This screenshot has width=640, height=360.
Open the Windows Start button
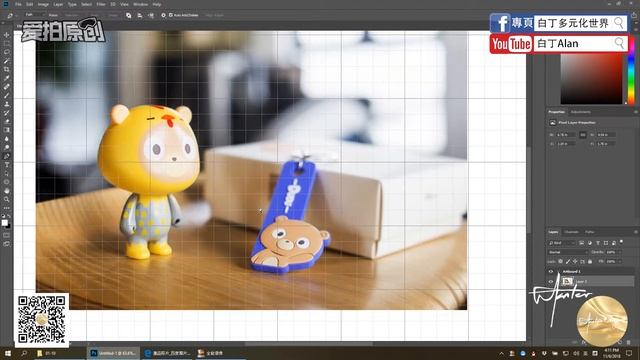click(x=8, y=353)
